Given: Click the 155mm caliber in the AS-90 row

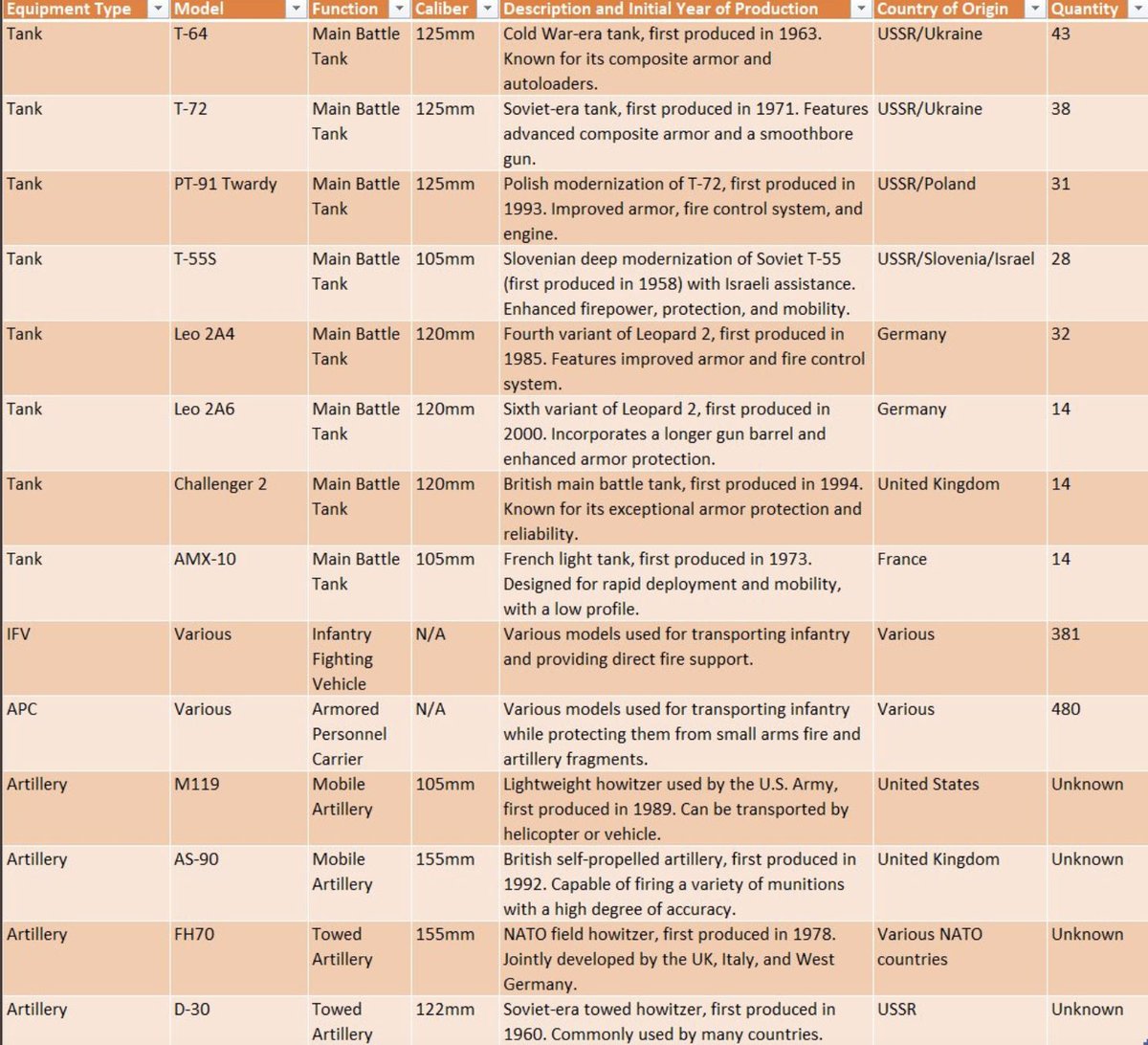Looking at the screenshot, I should coord(455,884).
